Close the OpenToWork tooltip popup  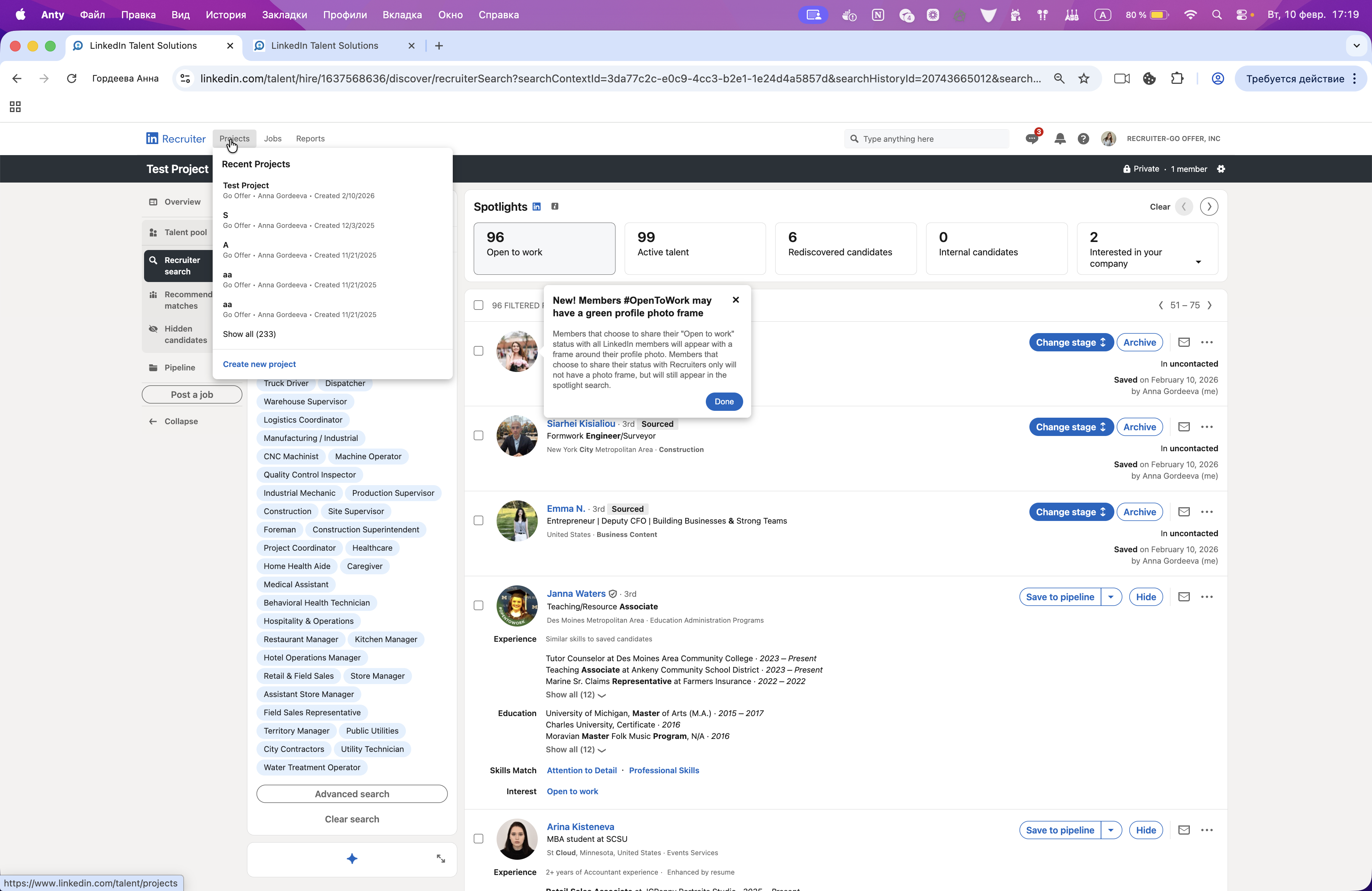[x=736, y=300]
